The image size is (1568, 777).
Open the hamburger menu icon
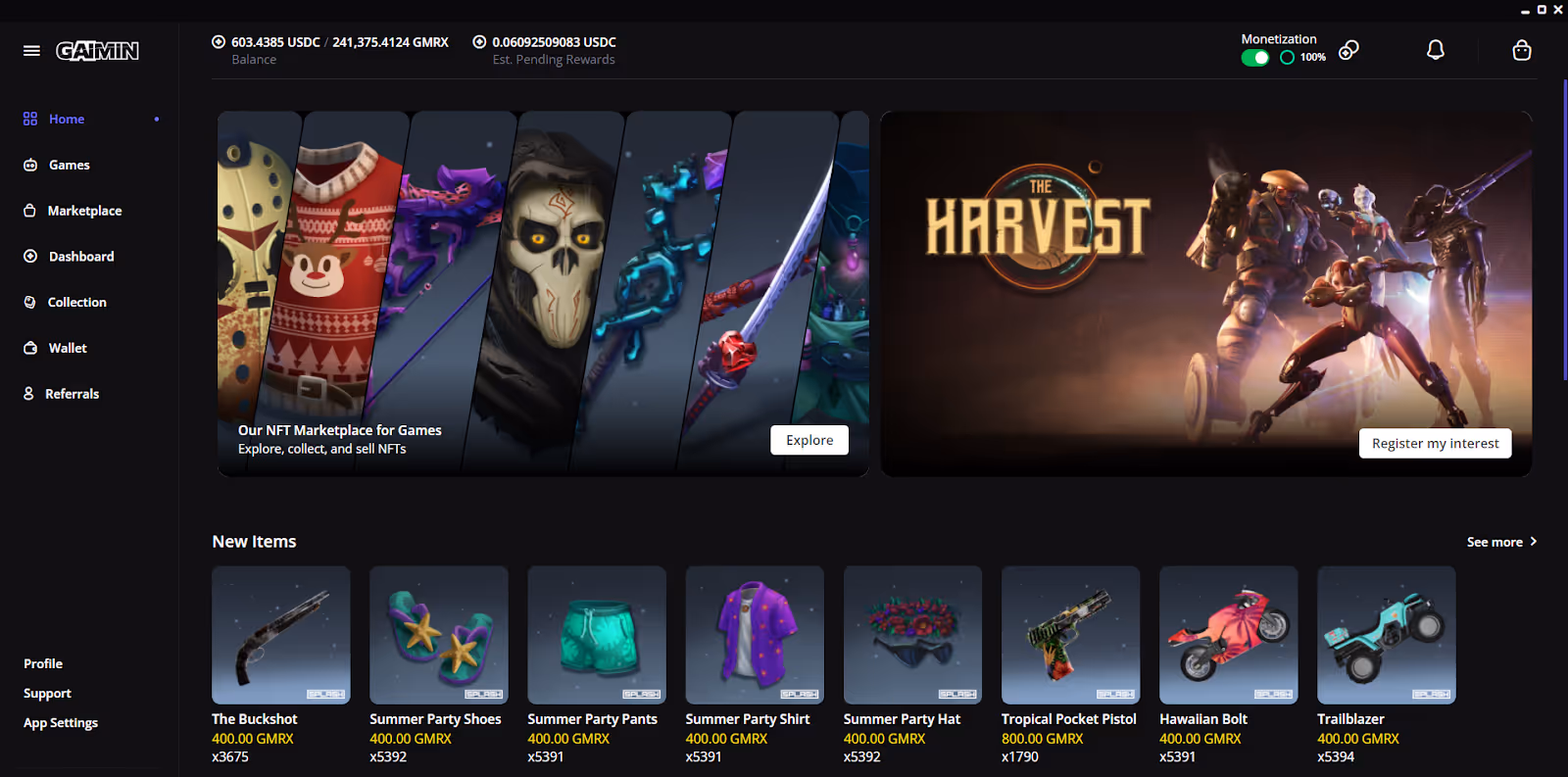(x=31, y=50)
